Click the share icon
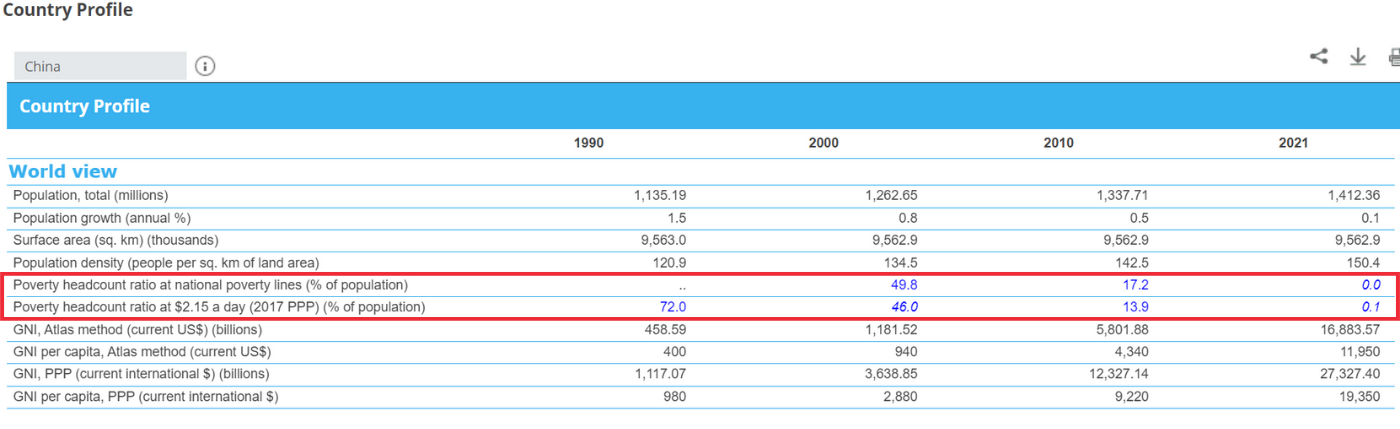The height and width of the screenshot is (429, 1400). [x=1319, y=57]
